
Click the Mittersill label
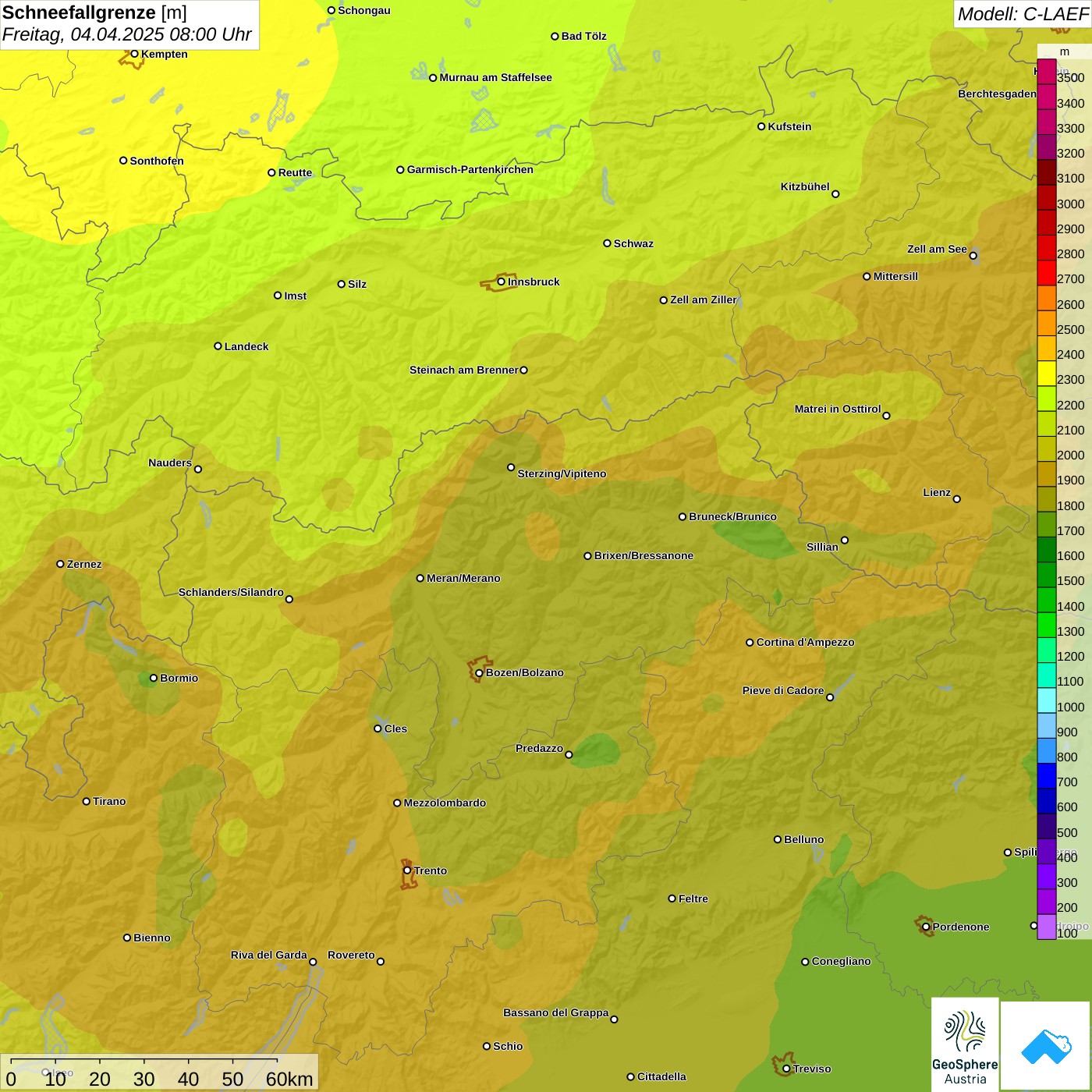896,276
